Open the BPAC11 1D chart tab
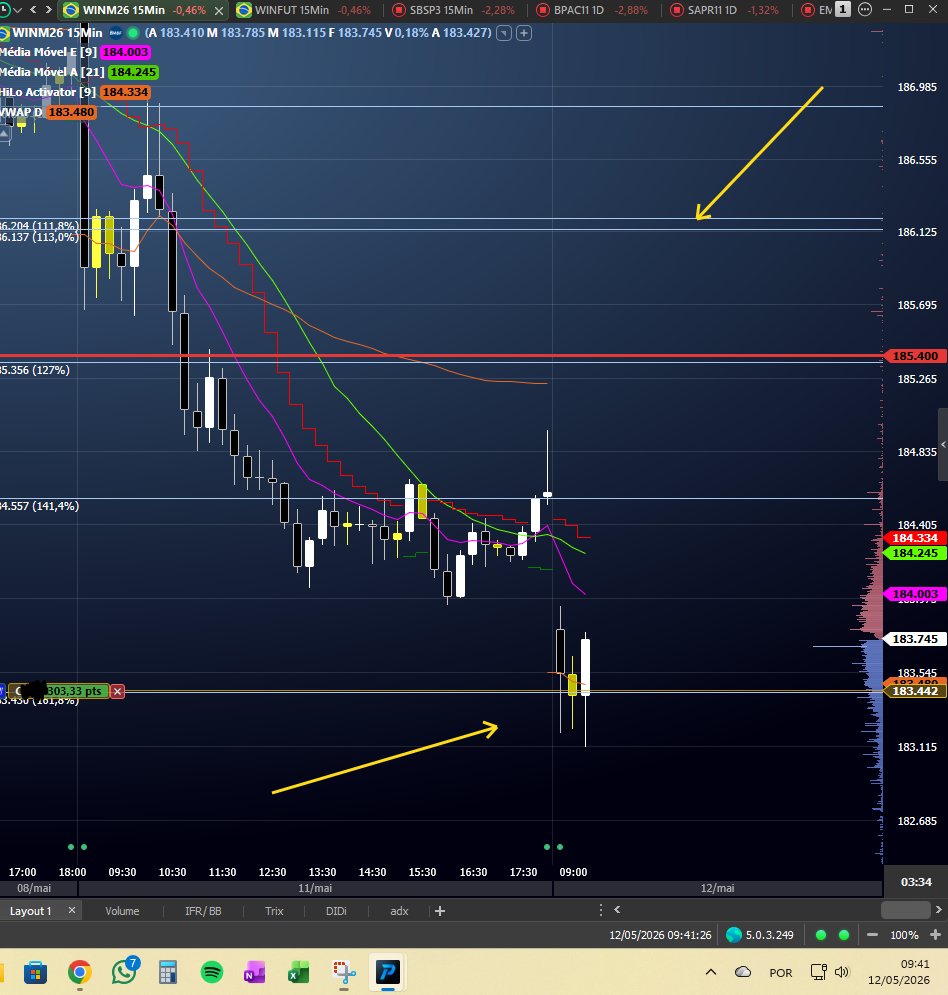 click(592, 10)
